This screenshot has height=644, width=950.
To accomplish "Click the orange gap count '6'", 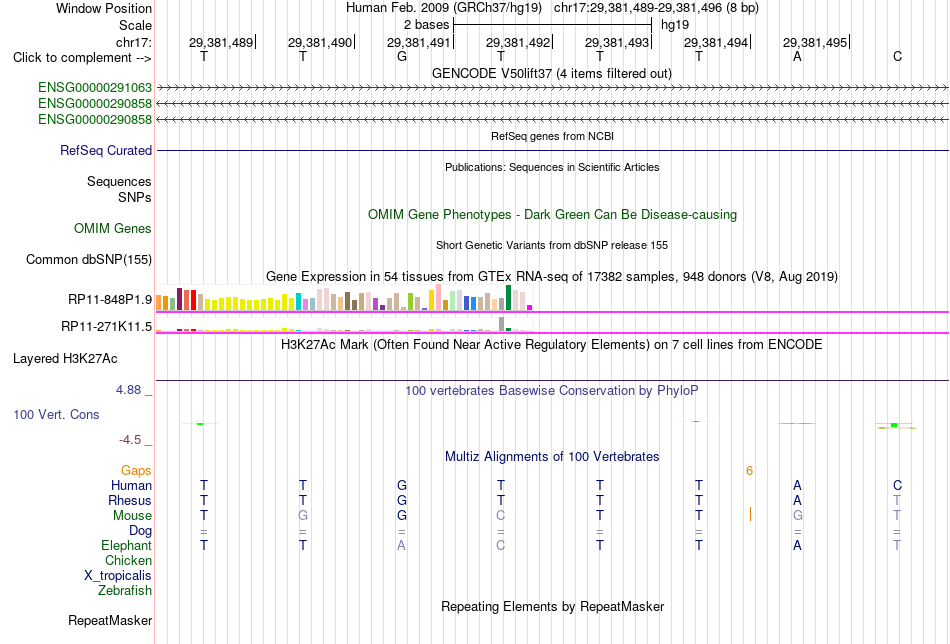I will [x=749, y=471].
